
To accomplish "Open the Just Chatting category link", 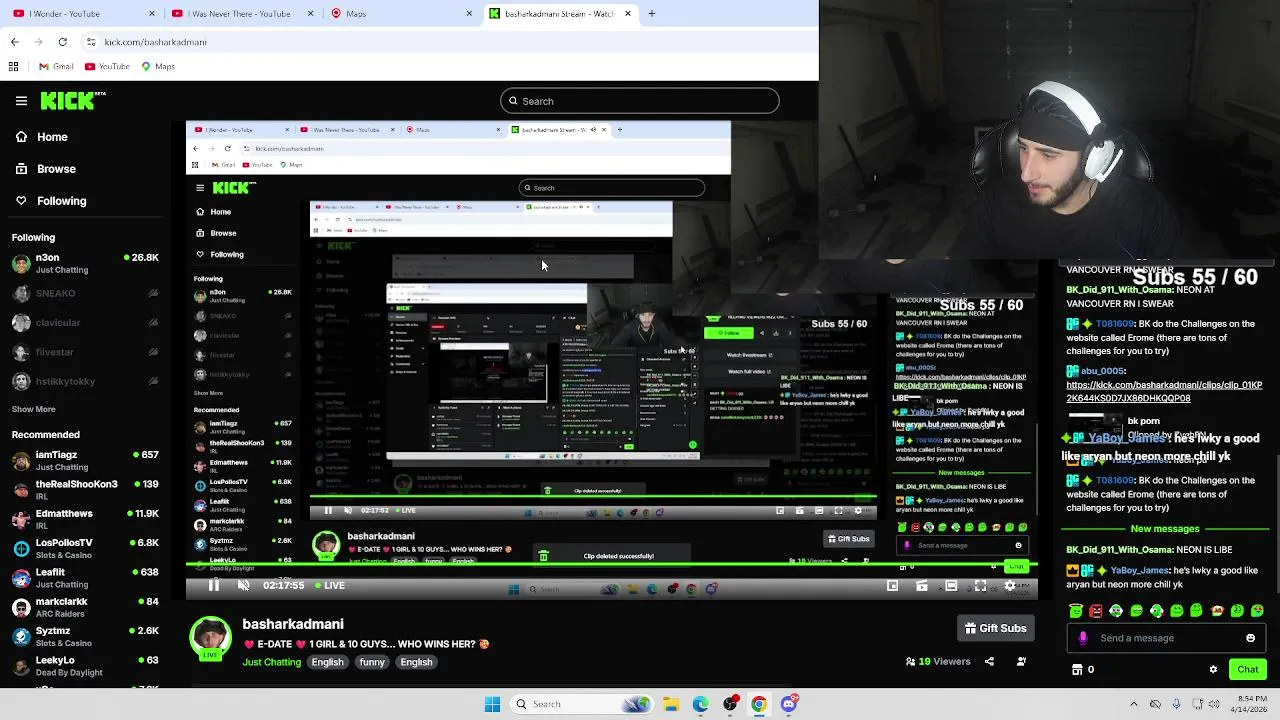I will click(x=271, y=662).
